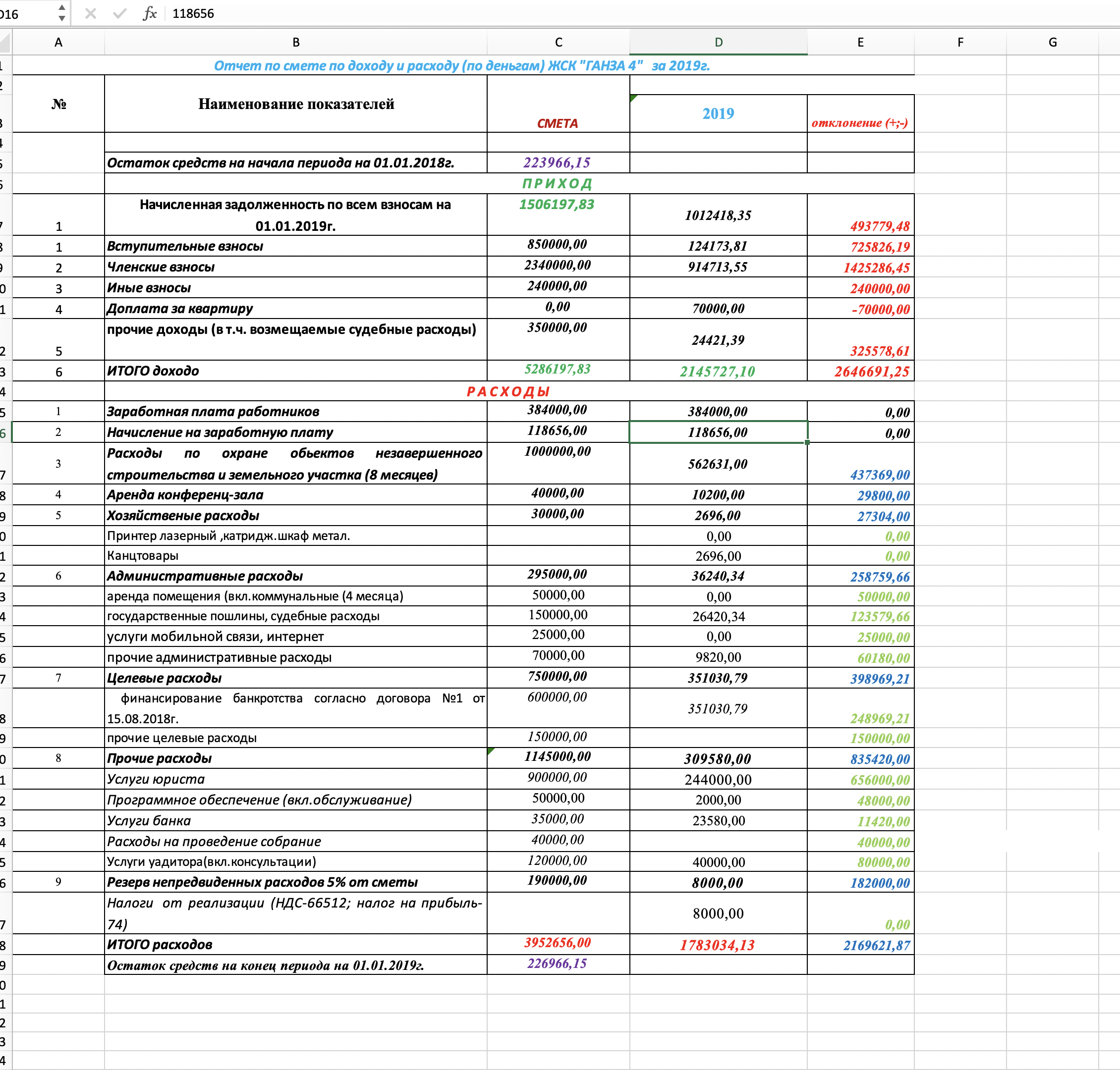Select the 'услуги мобильной связи, интернет' cell

pos(295,637)
